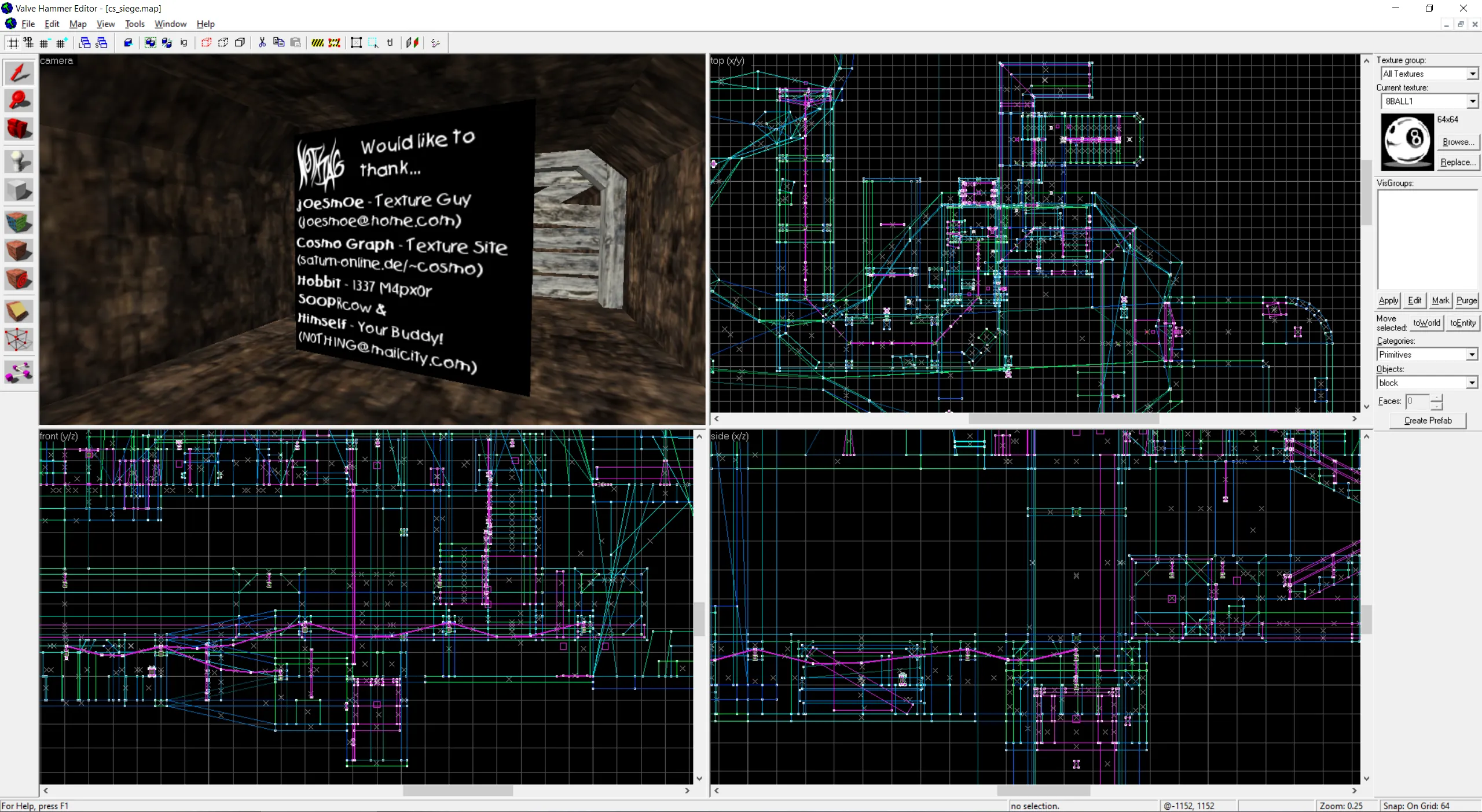Open the Map menu

tap(78, 24)
